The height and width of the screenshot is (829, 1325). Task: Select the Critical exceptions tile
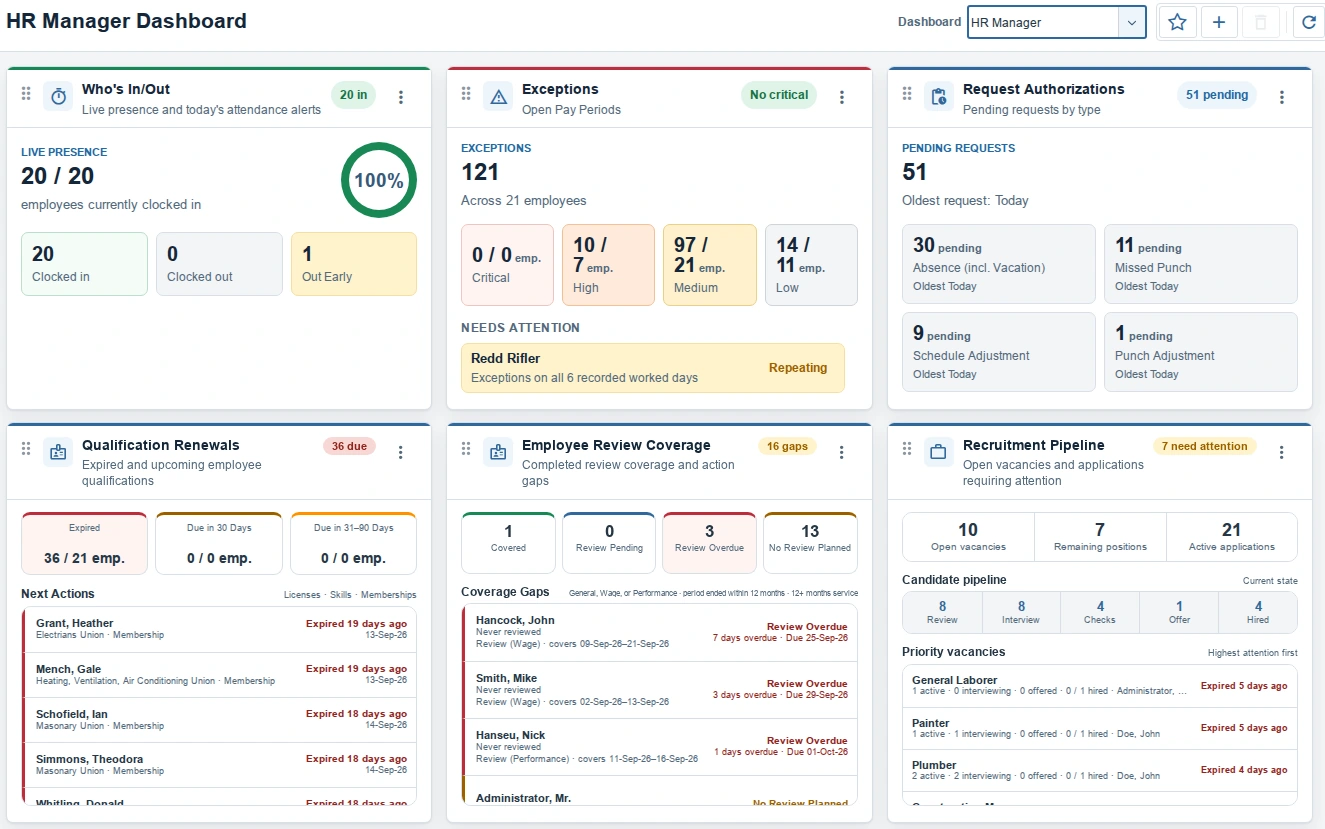507,265
